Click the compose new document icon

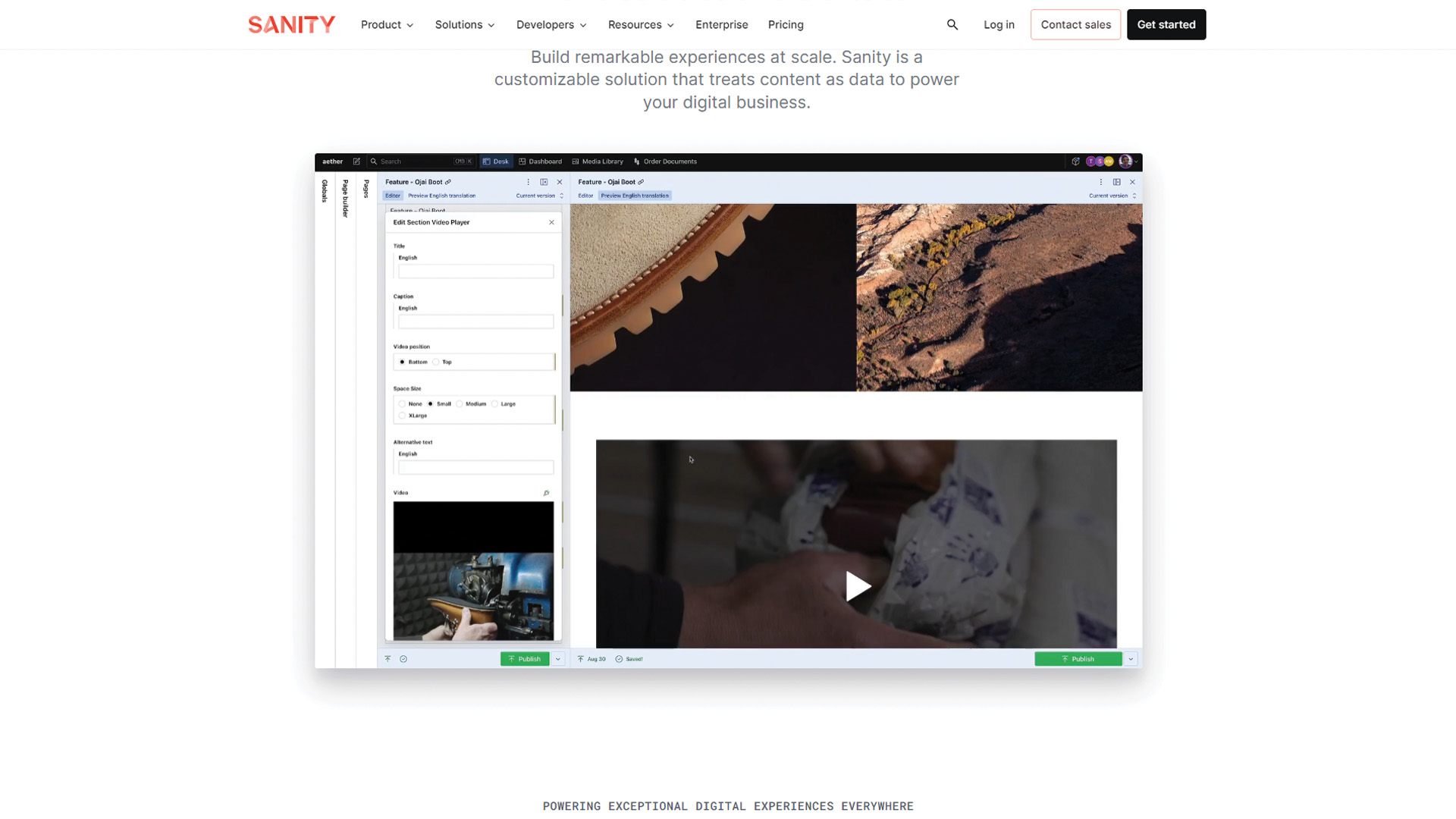tap(356, 162)
